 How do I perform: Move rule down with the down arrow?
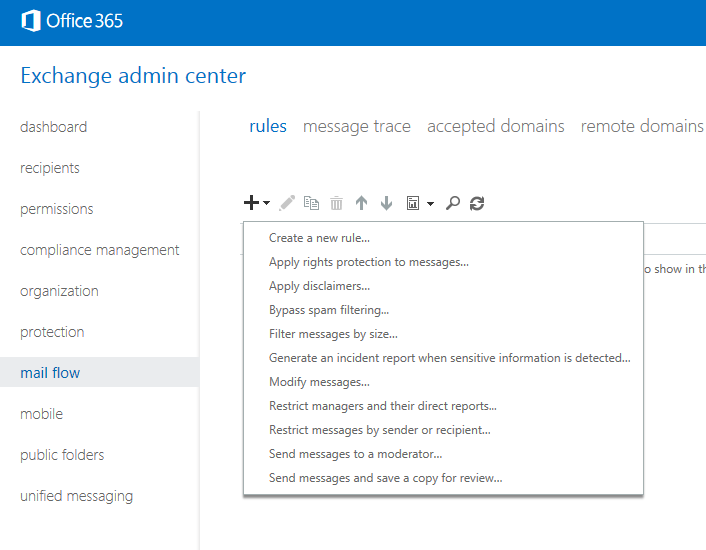(x=386, y=203)
